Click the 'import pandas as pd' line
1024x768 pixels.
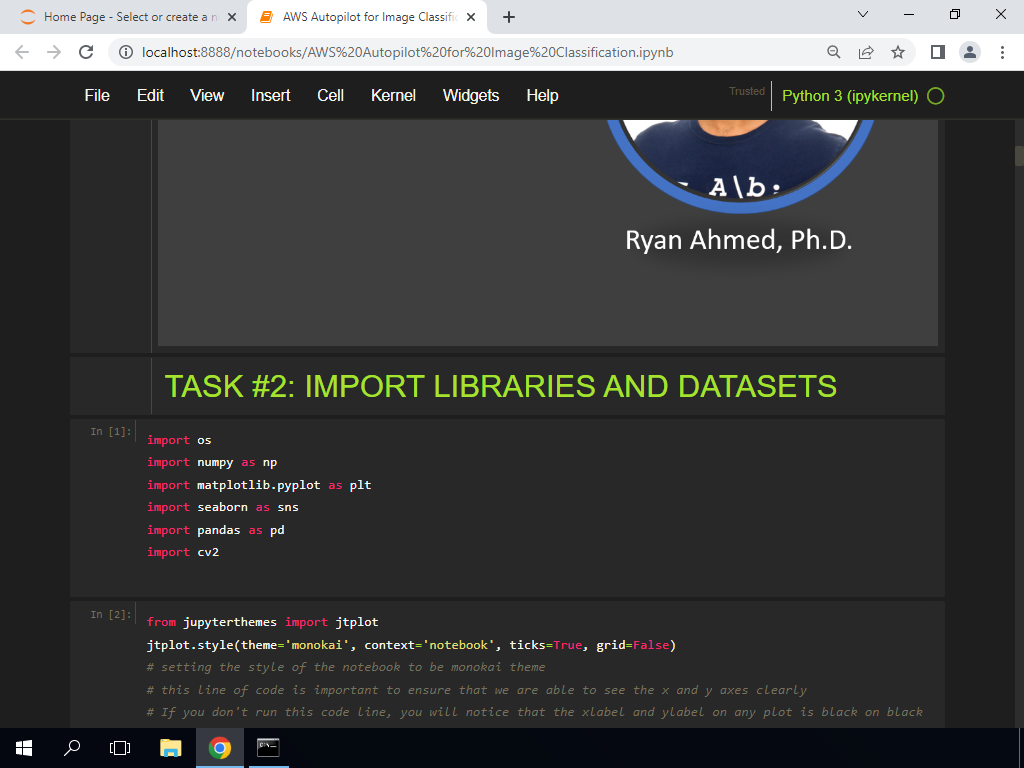pyautogui.click(x=216, y=530)
